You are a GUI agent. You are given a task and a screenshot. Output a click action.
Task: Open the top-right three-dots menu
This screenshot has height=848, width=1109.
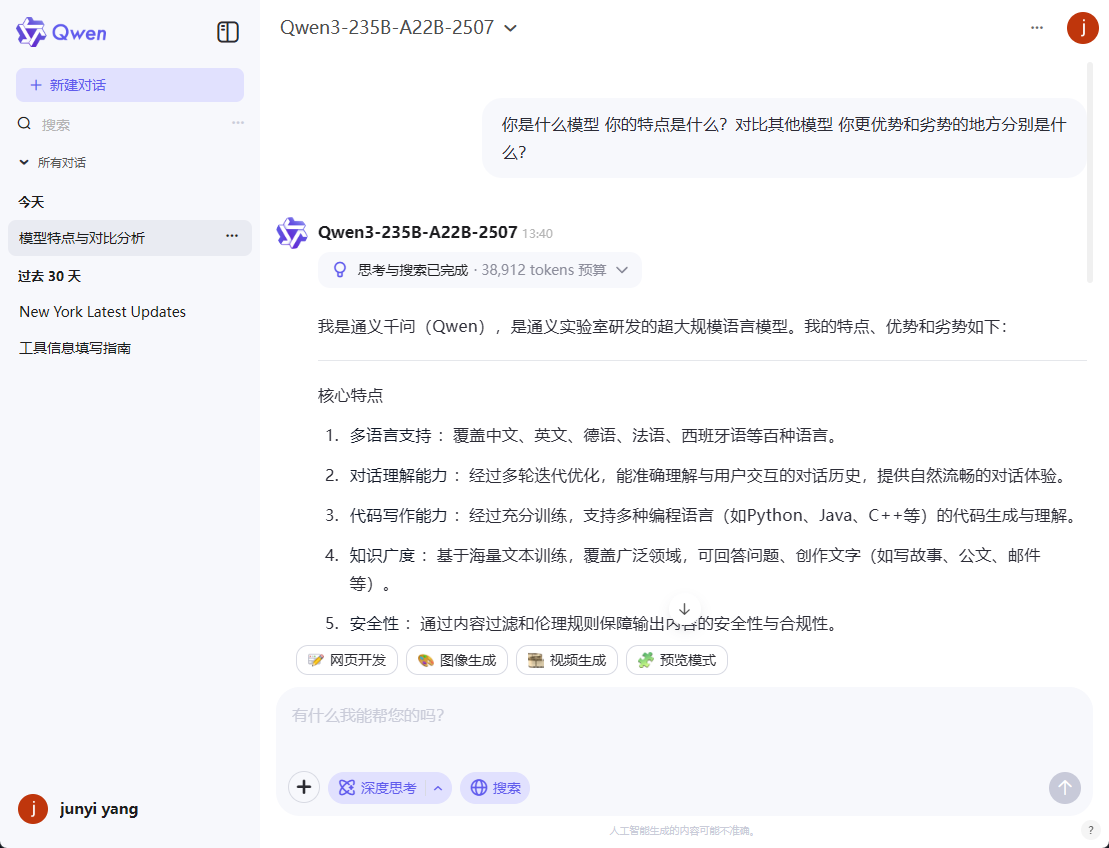(x=1037, y=28)
